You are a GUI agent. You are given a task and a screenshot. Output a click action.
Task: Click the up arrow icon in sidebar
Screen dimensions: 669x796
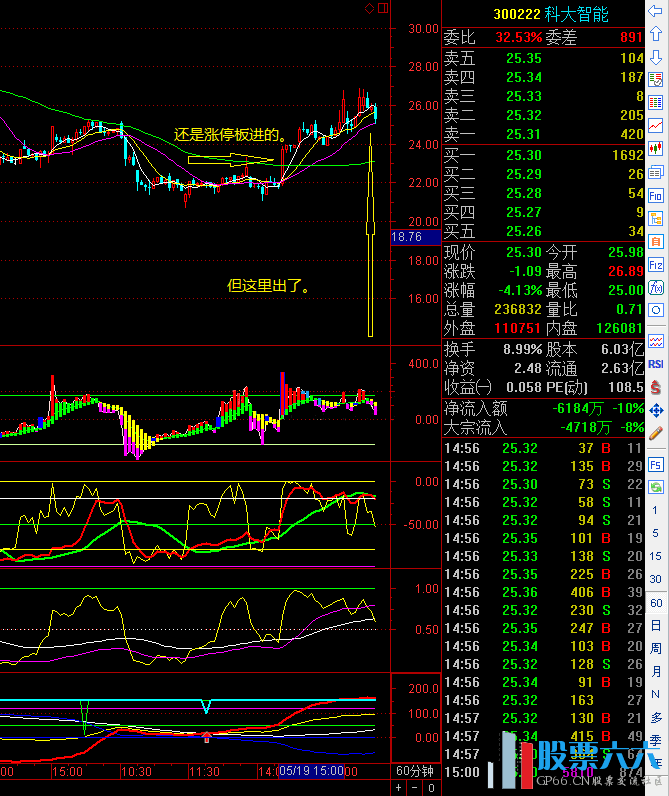pyautogui.click(x=656, y=35)
